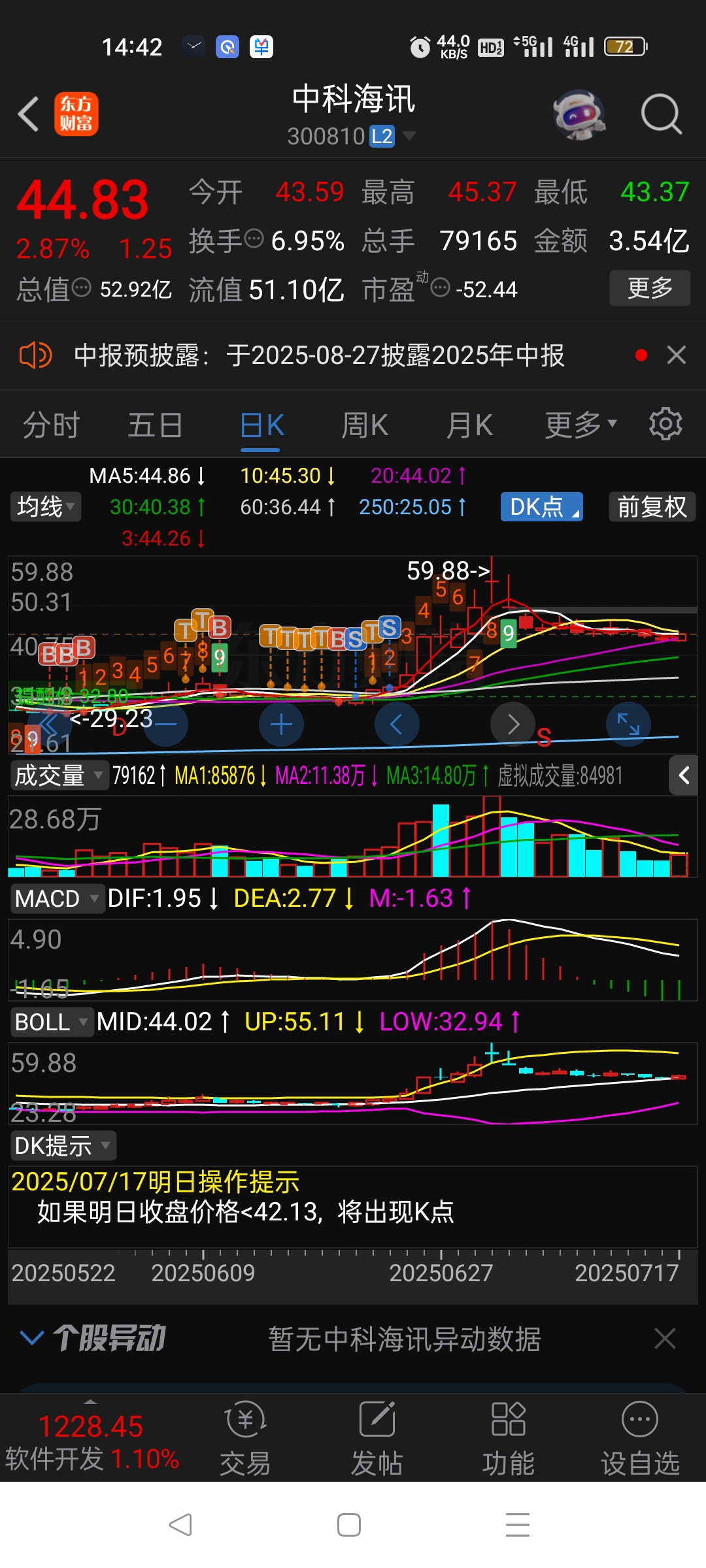Tap the MA5:44.86 value label
The width and height of the screenshot is (706, 1568).
click(x=147, y=476)
